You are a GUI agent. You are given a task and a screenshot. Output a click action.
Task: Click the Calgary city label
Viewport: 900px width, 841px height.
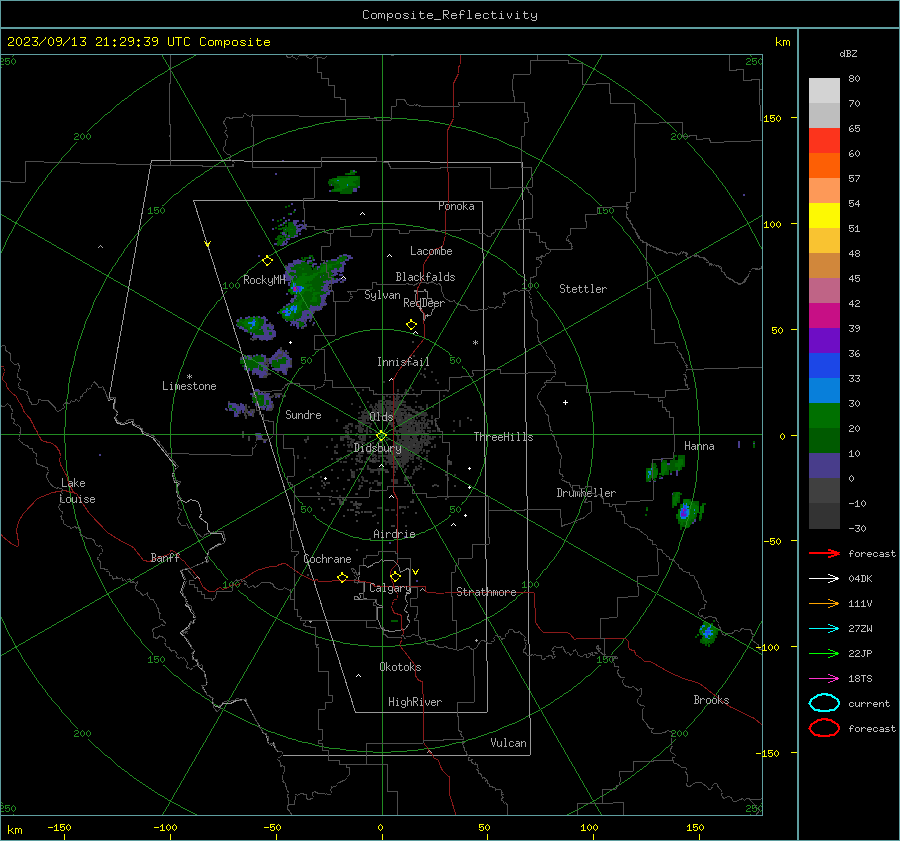click(390, 588)
